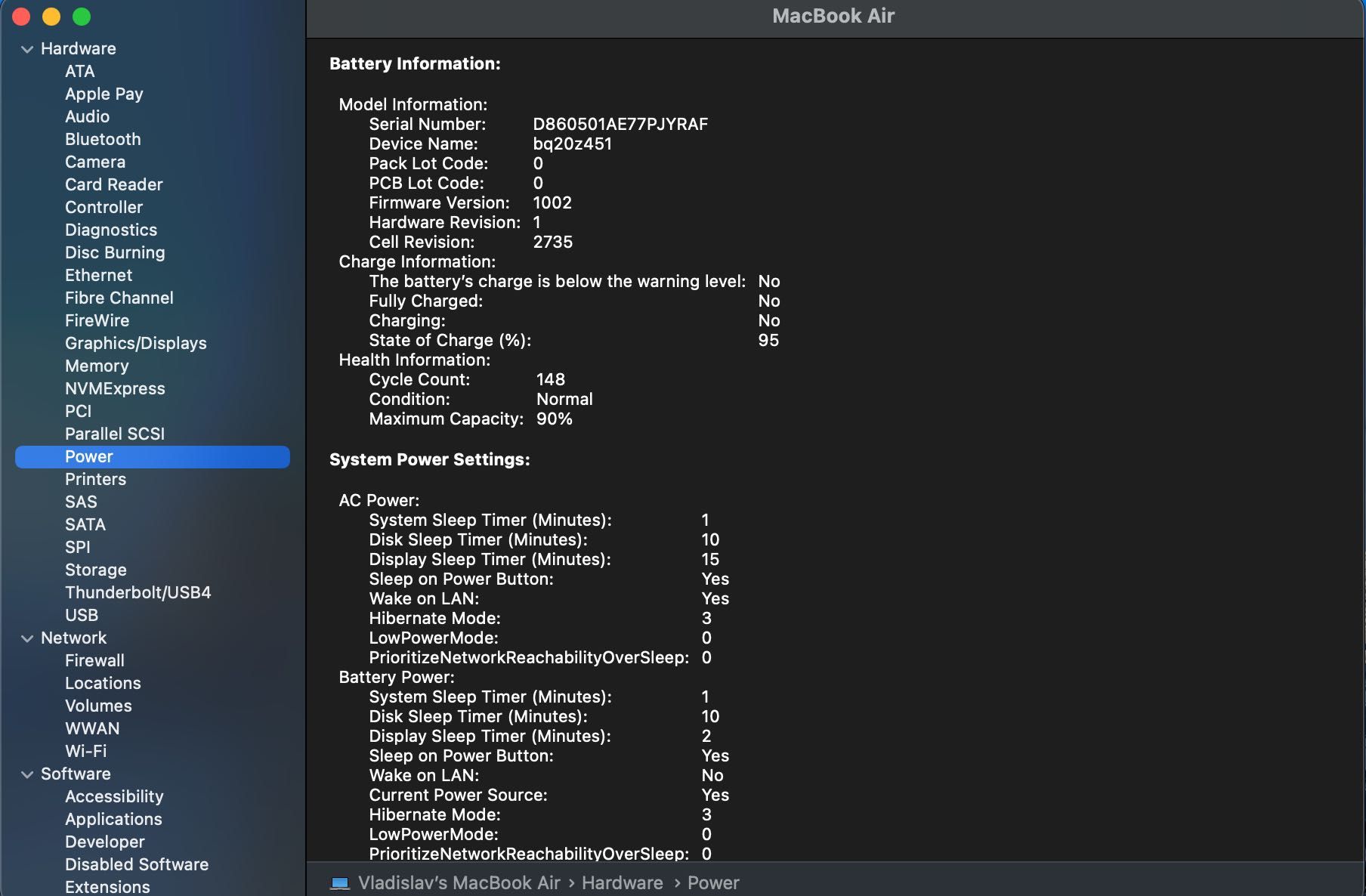Click Vladislav's MacBook Air in path bar
Screen dimensions: 1366x896
[x=459, y=882]
